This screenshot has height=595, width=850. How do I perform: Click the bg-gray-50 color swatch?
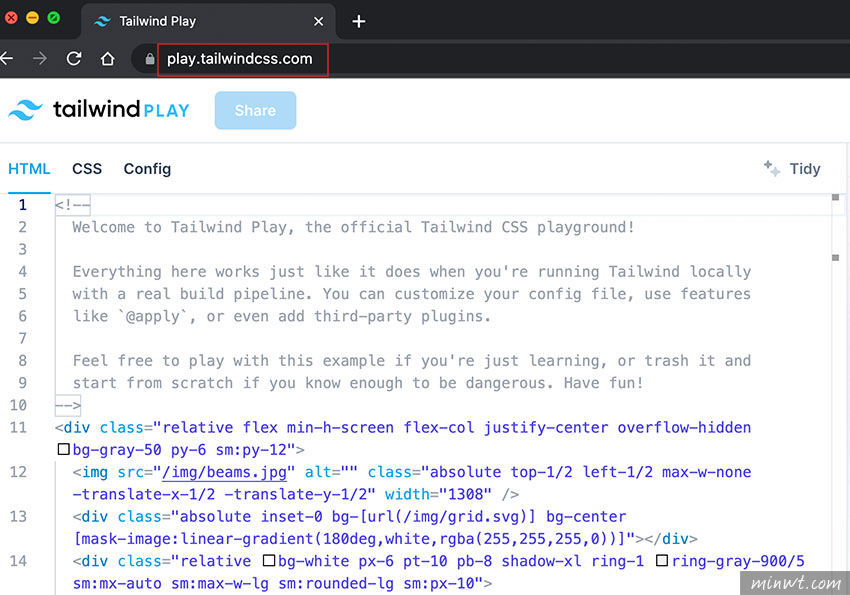pos(63,449)
